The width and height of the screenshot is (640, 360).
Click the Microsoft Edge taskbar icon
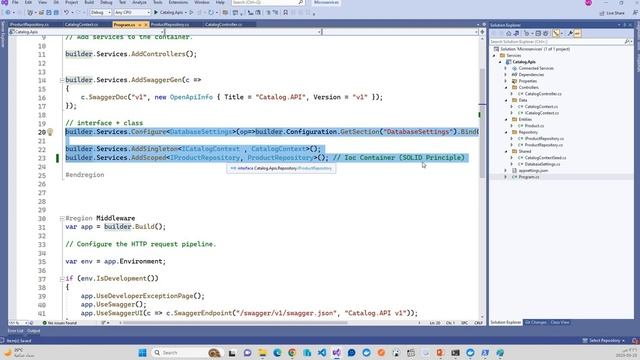277,353
